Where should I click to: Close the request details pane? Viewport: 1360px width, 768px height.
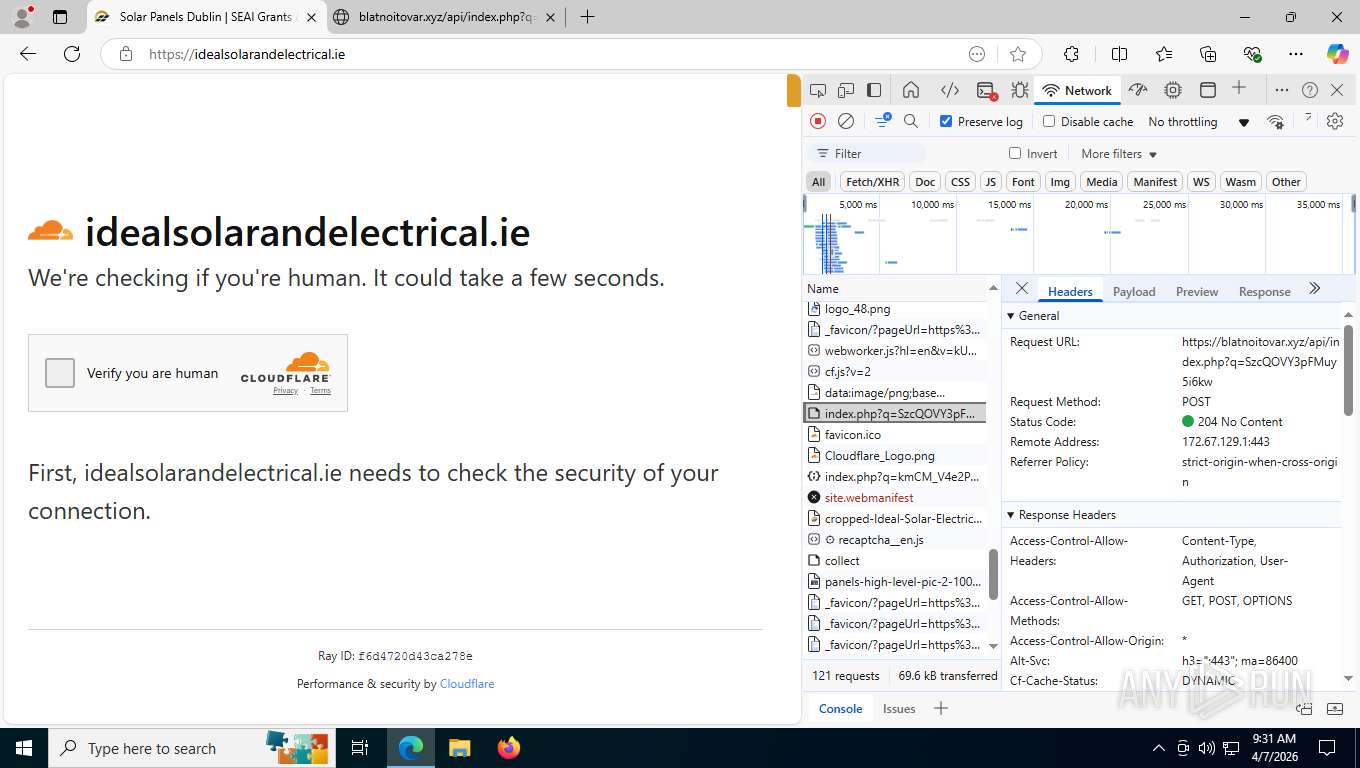point(1021,288)
